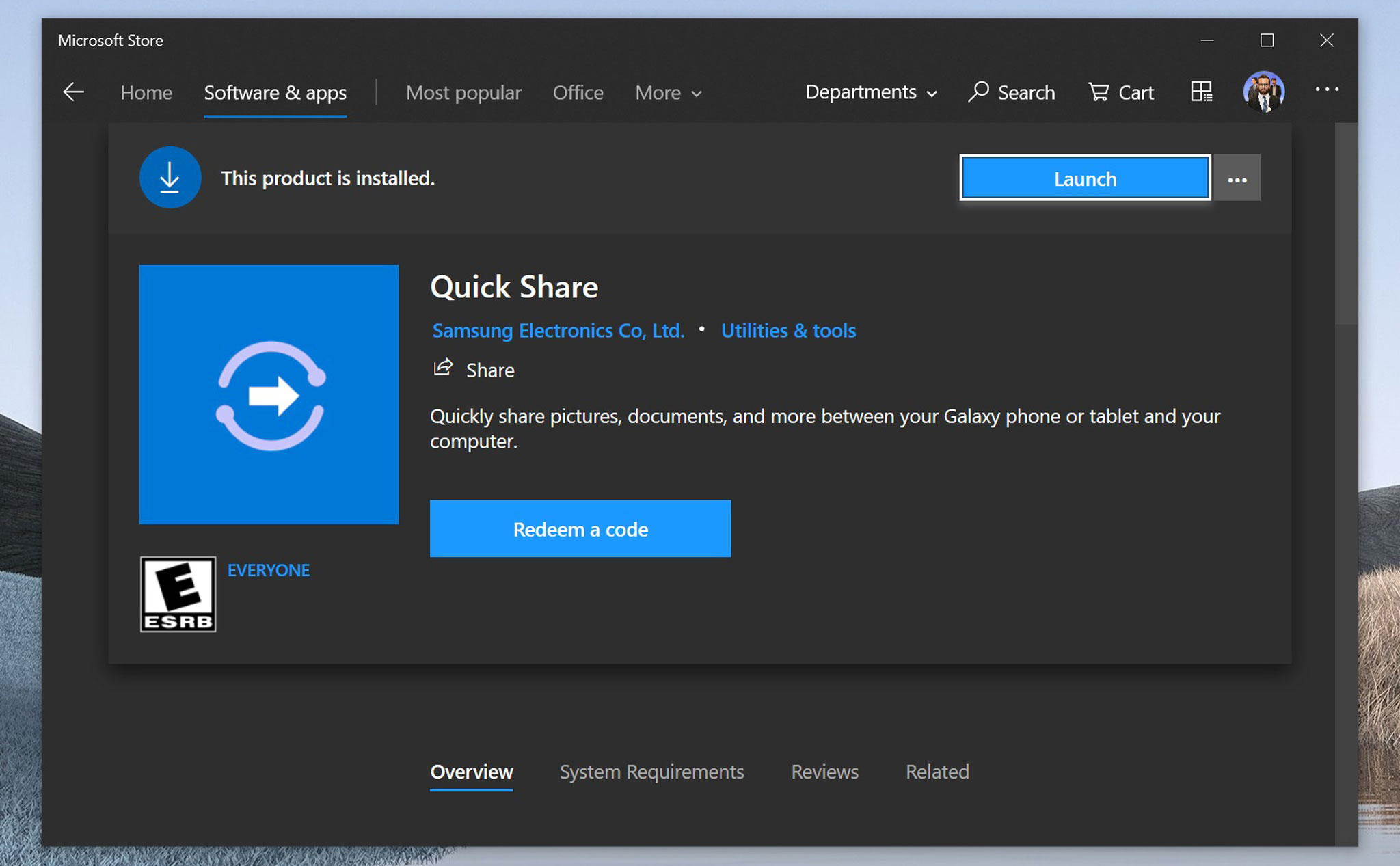
Task: Click the devices grid icon near the cart
Action: tap(1200, 91)
